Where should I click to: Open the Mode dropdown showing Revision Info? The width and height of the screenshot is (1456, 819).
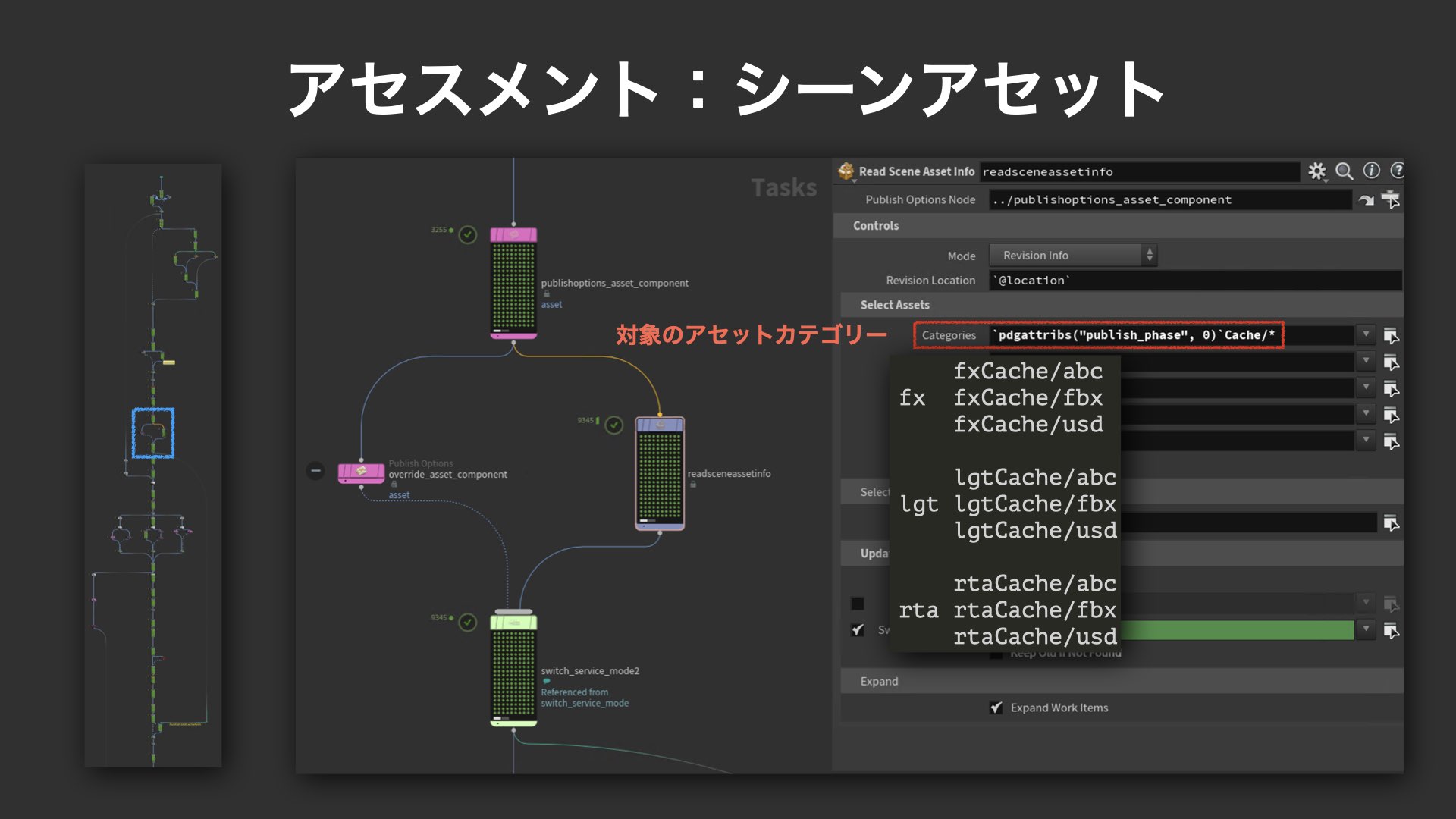(x=1073, y=256)
